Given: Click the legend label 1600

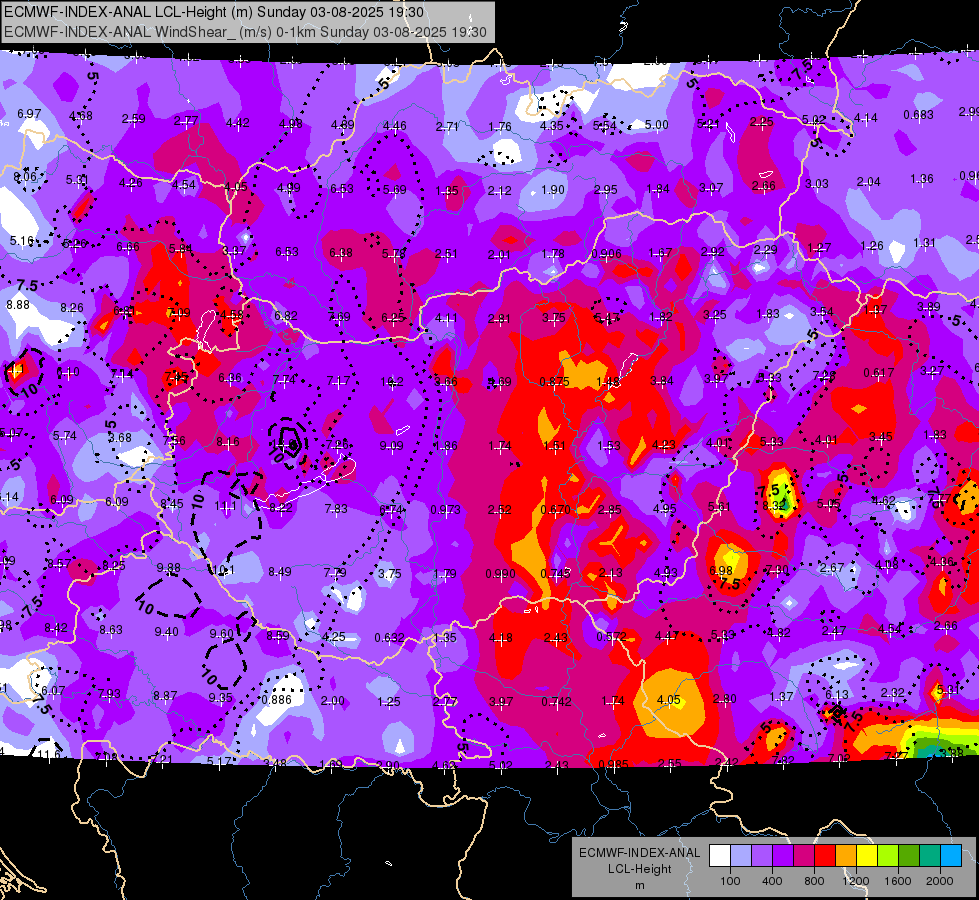Looking at the screenshot, I should 898,881.
